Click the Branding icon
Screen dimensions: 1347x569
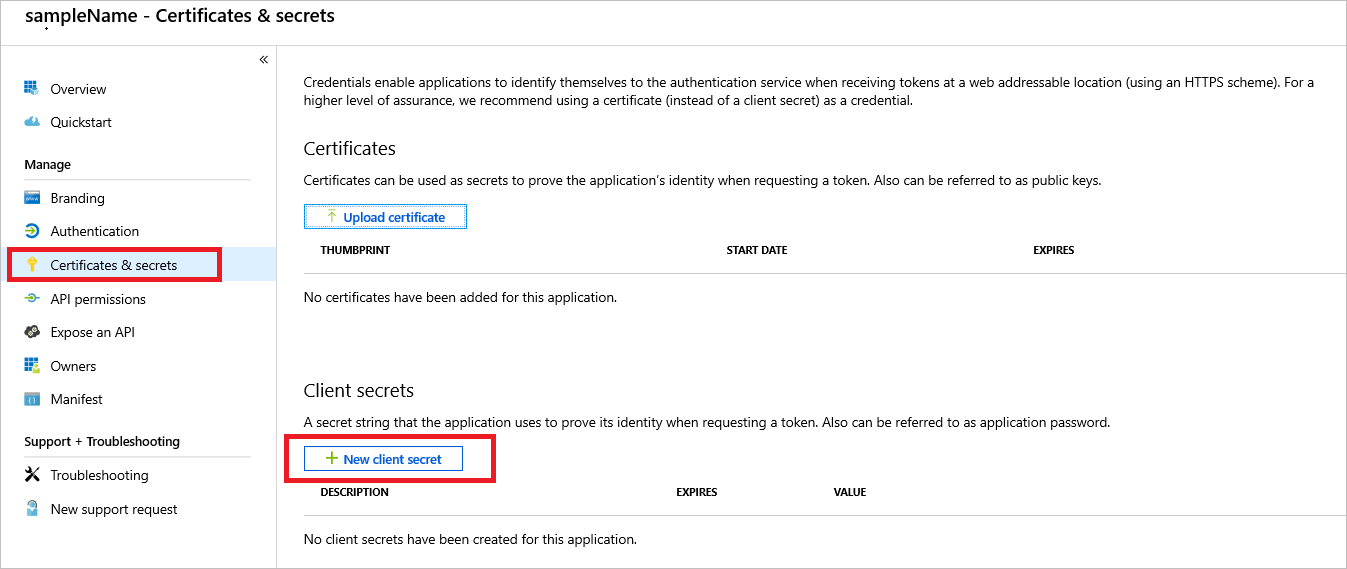[x=31, y=198]
